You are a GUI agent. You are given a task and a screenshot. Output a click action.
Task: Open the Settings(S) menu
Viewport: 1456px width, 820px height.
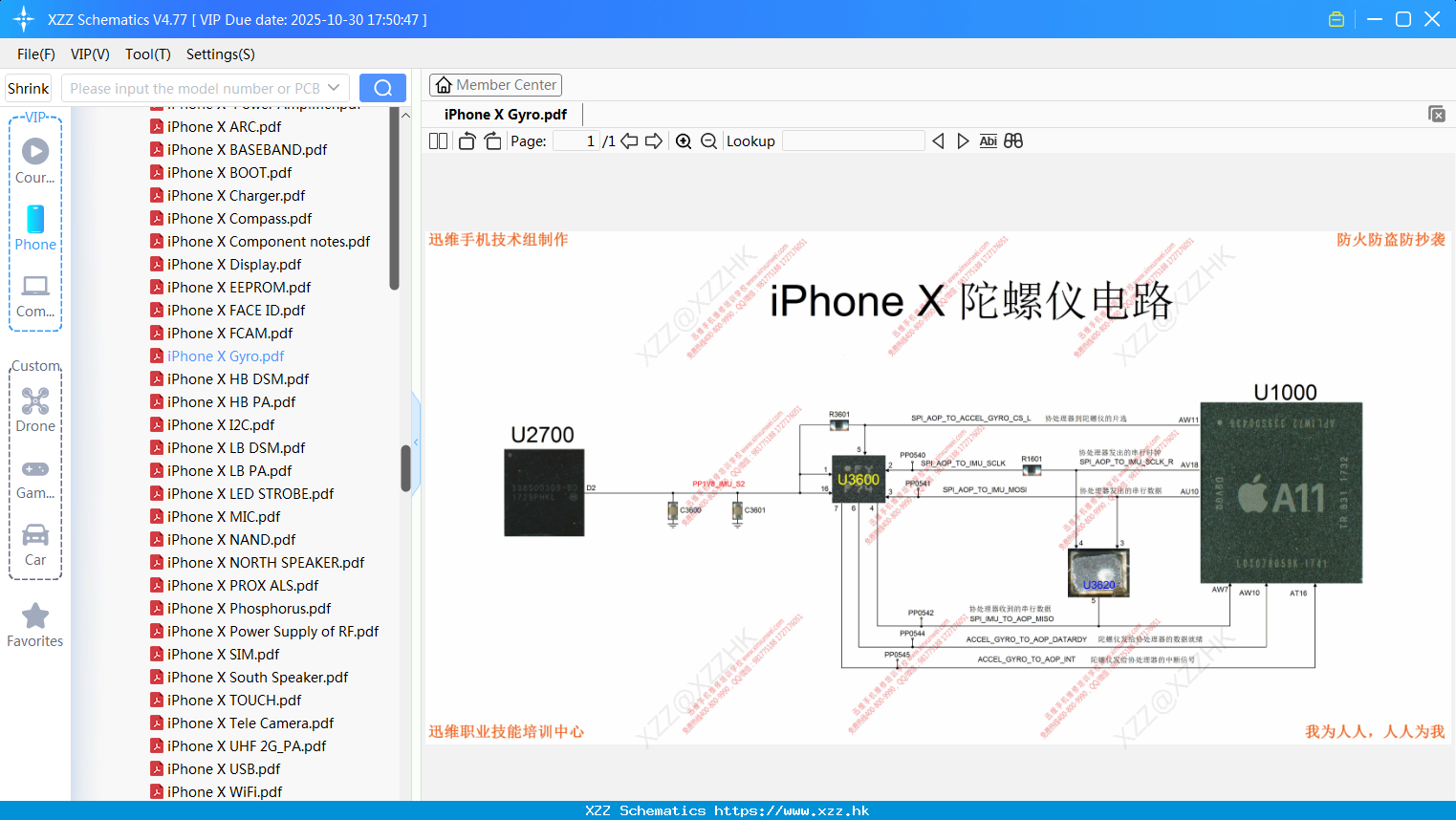(221, 54)
